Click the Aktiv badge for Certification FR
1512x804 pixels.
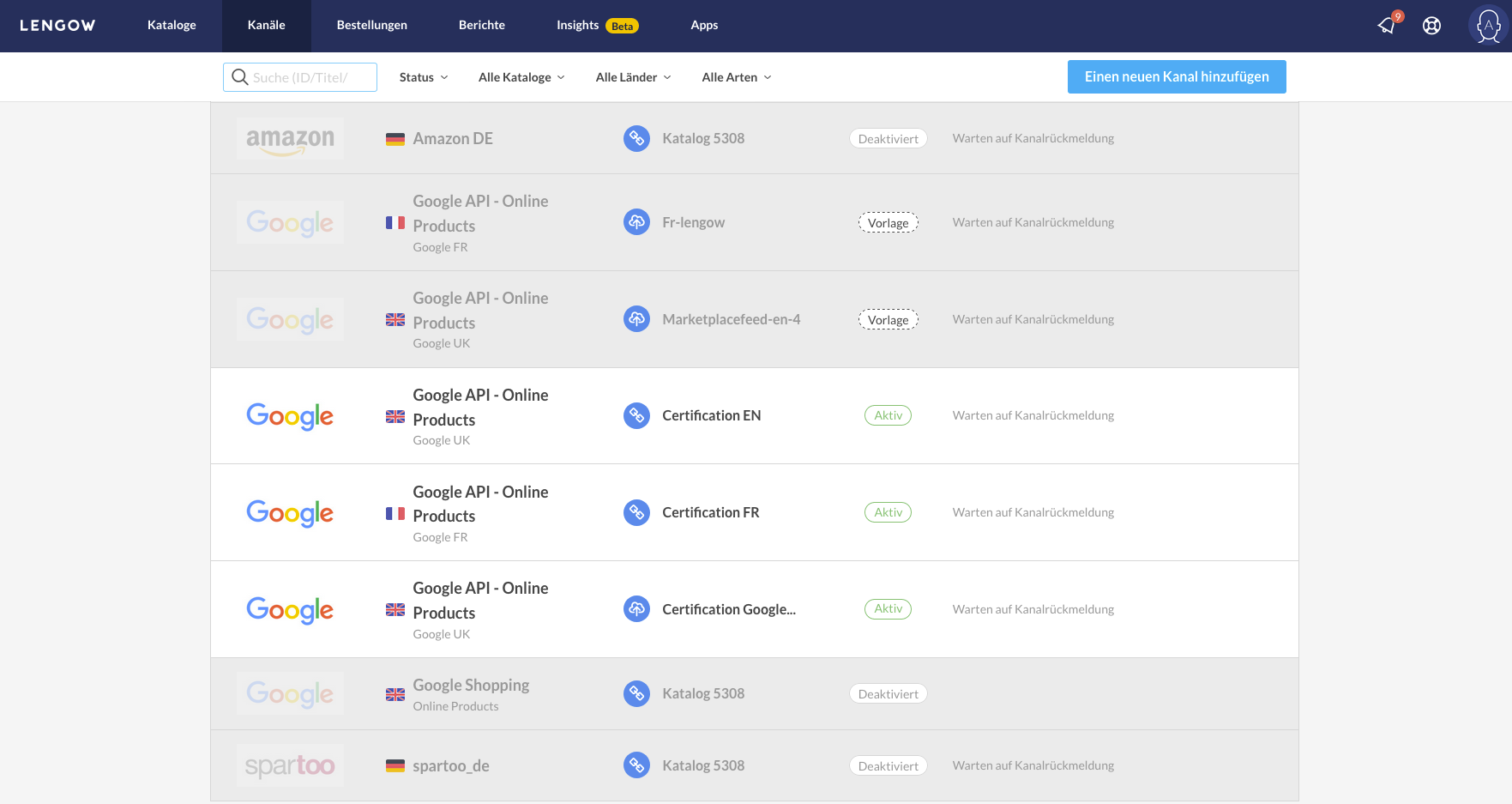889,512
